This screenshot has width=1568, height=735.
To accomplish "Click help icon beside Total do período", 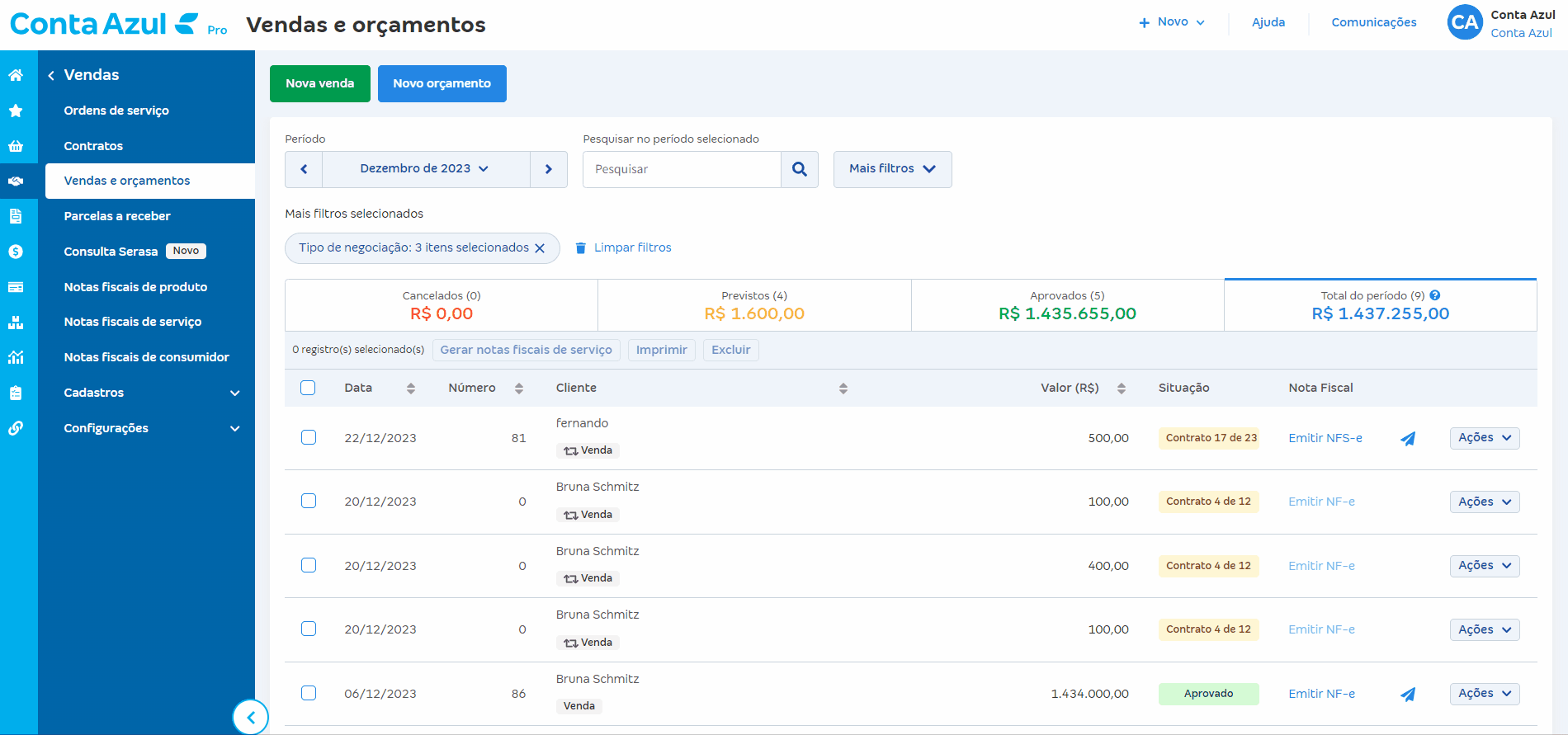I will 1435,295.
